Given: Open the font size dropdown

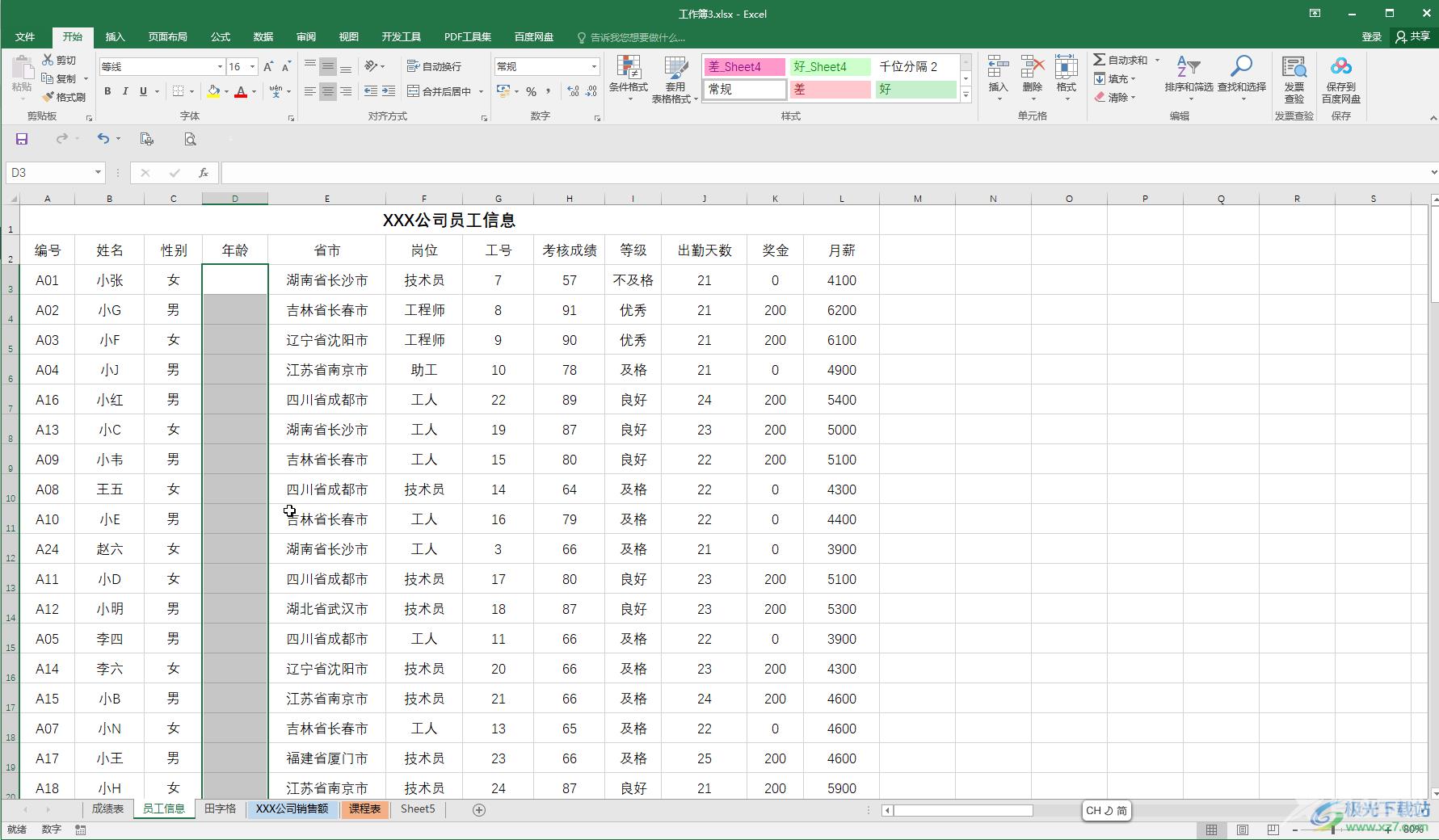Looking at the screenshot, I should click(252, 66).
